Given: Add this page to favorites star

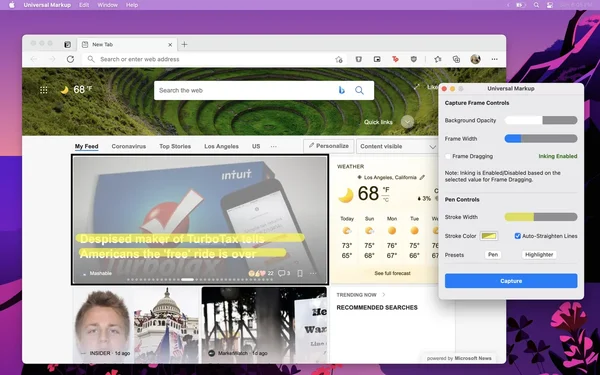Looking at the screenshot, I should click(x=339, y=59).
